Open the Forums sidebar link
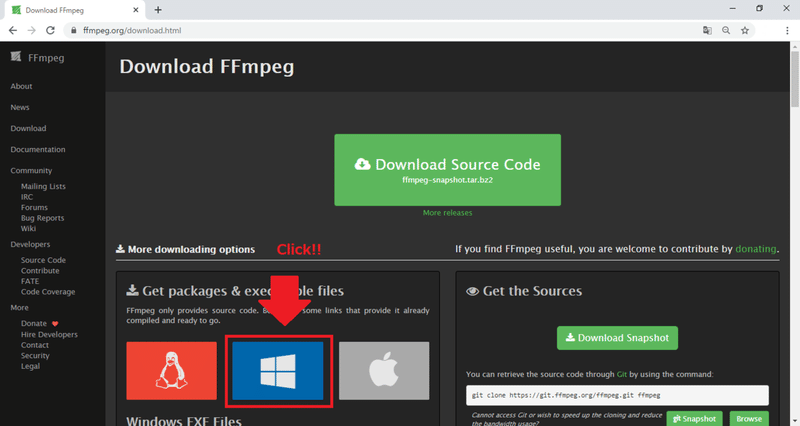 click(x=34, y=208)
